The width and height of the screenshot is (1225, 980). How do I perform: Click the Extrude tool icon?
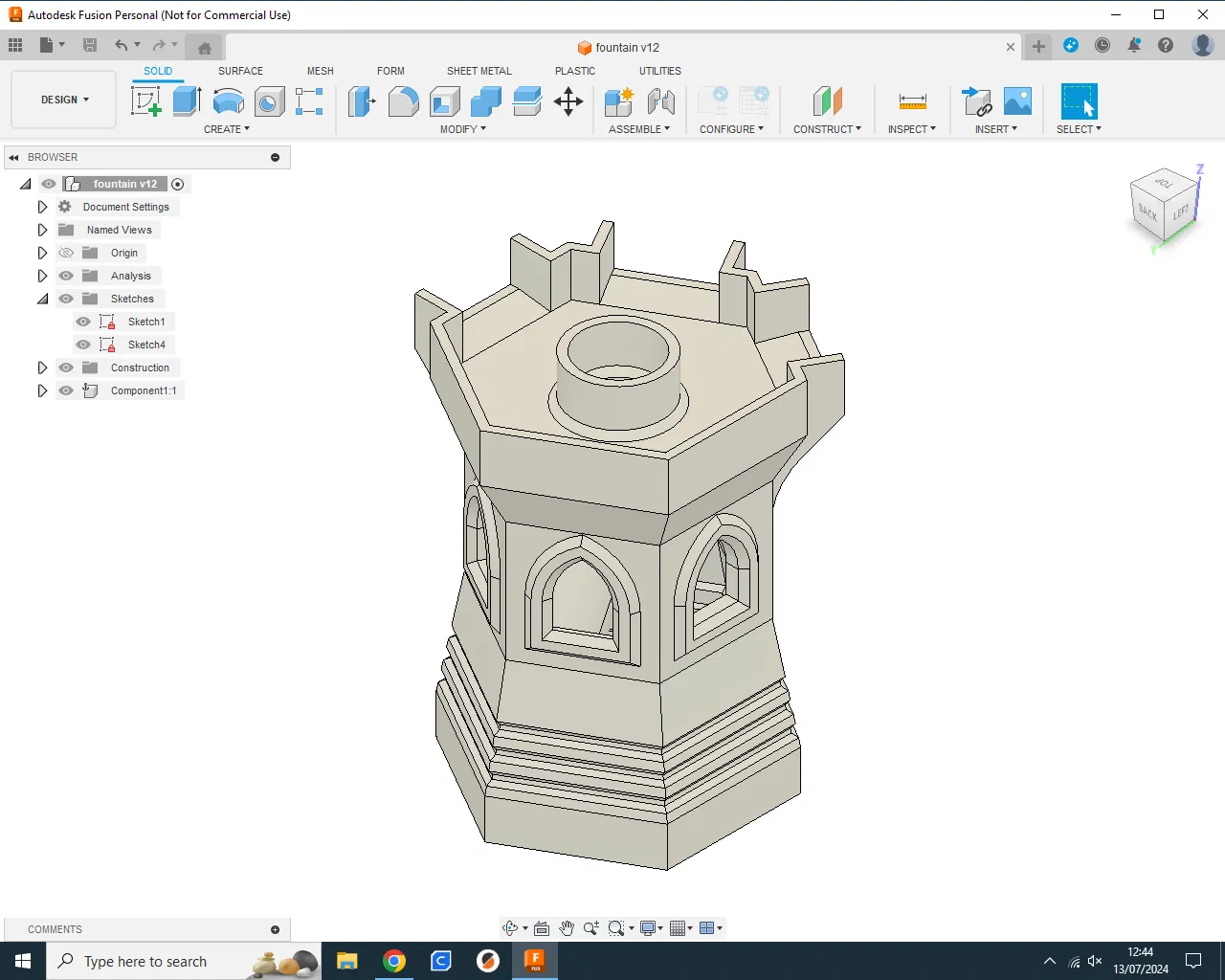click(x=187, y=100)
